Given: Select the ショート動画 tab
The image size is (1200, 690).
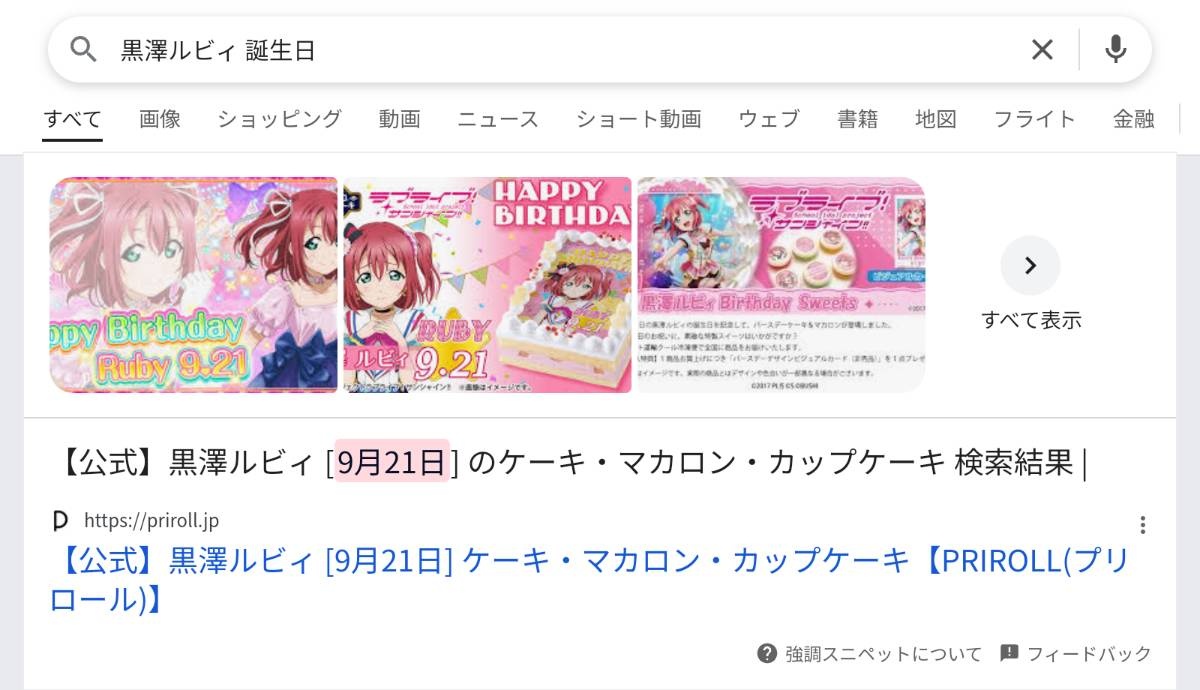Looking at the screenshot, I should 638,119.
